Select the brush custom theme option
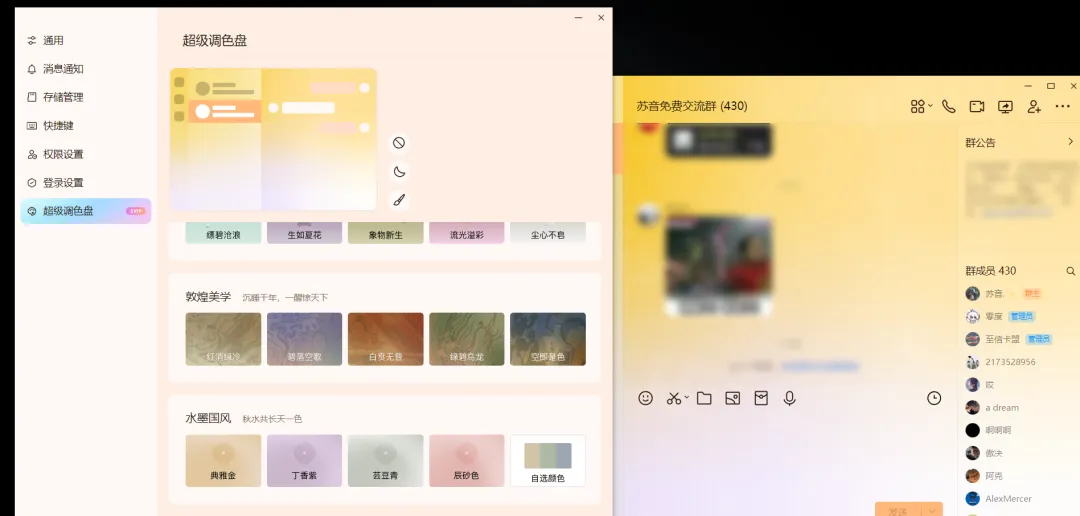This screenshot has height=516, width=1080. coord(399,200)
